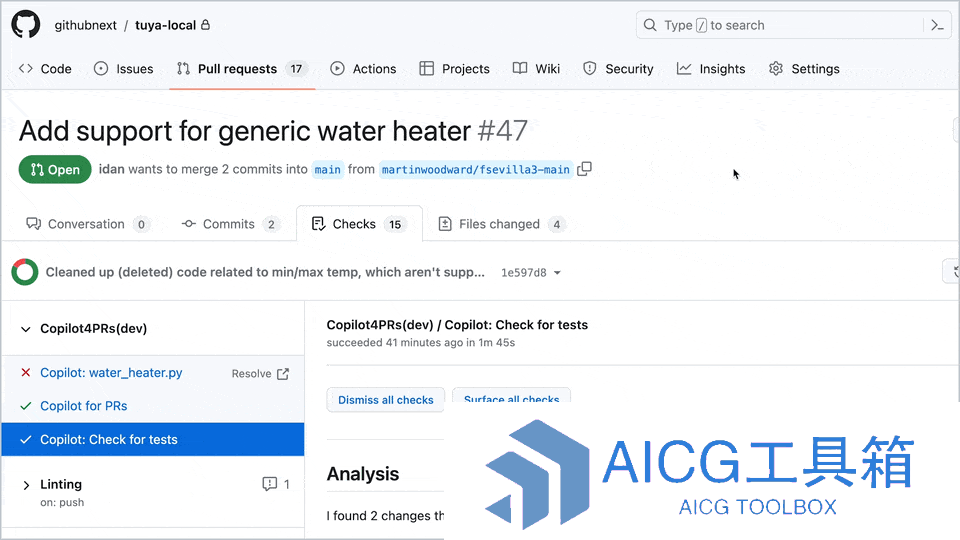Open the repository Settings tab
This screenshot has height=540, width=960.
(x=804, y=69)
